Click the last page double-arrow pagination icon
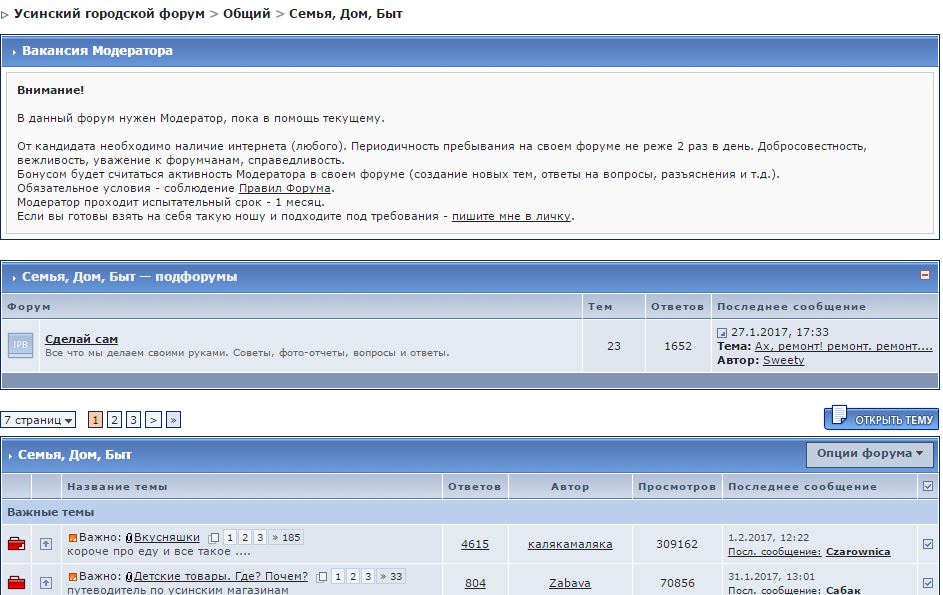The image size is (943, 595). pos(173,420)
